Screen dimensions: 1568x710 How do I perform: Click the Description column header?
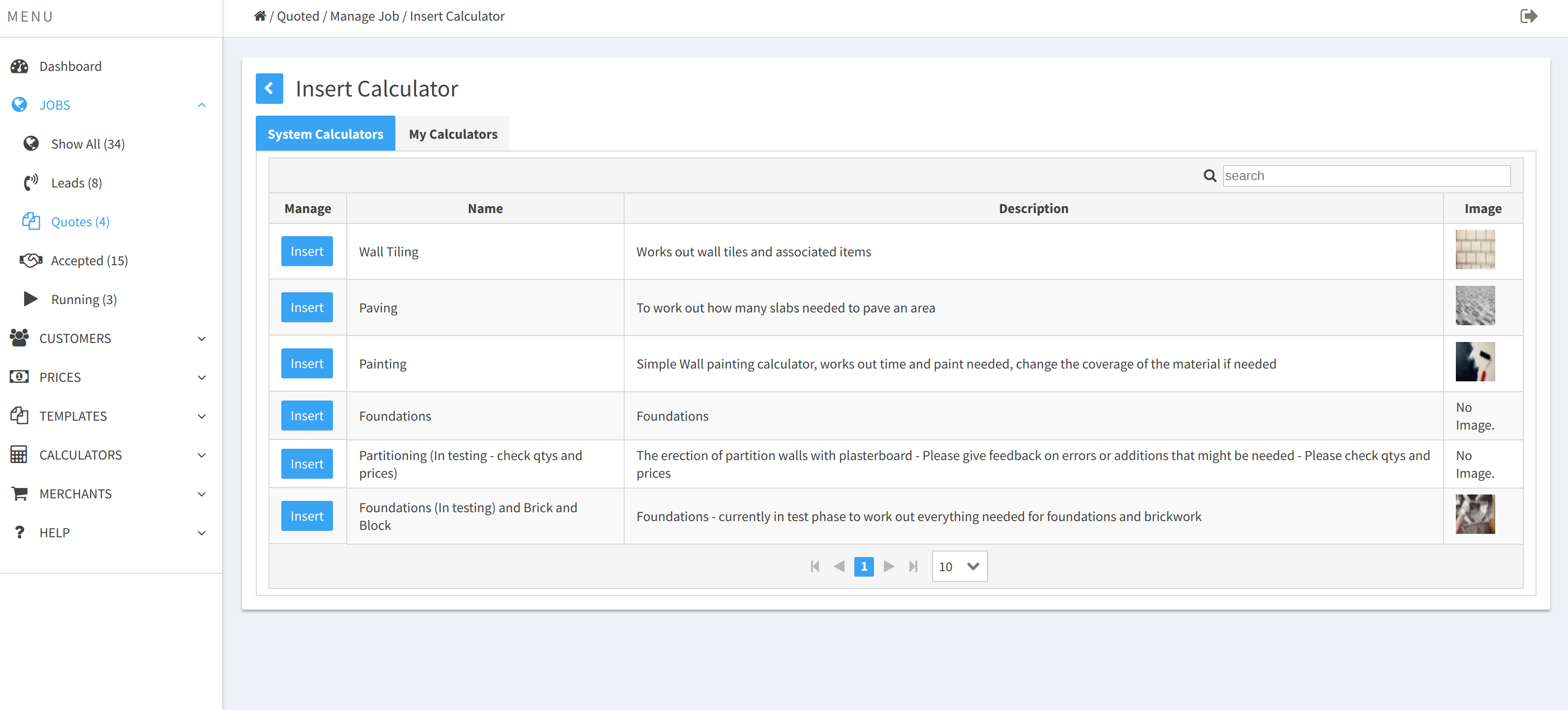pos(1033,209)
